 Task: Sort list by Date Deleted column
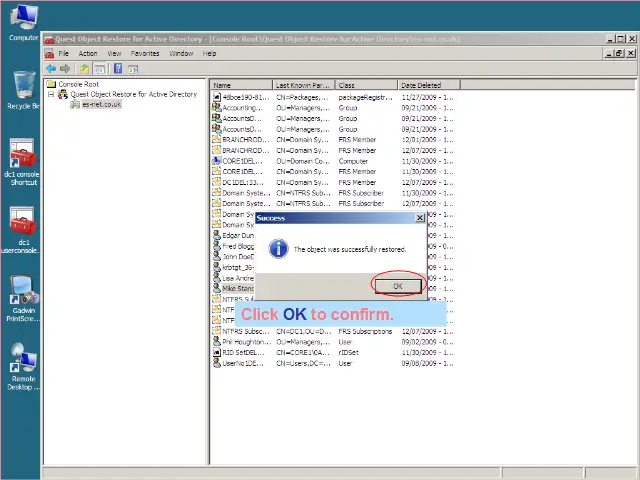pos(427,85)
